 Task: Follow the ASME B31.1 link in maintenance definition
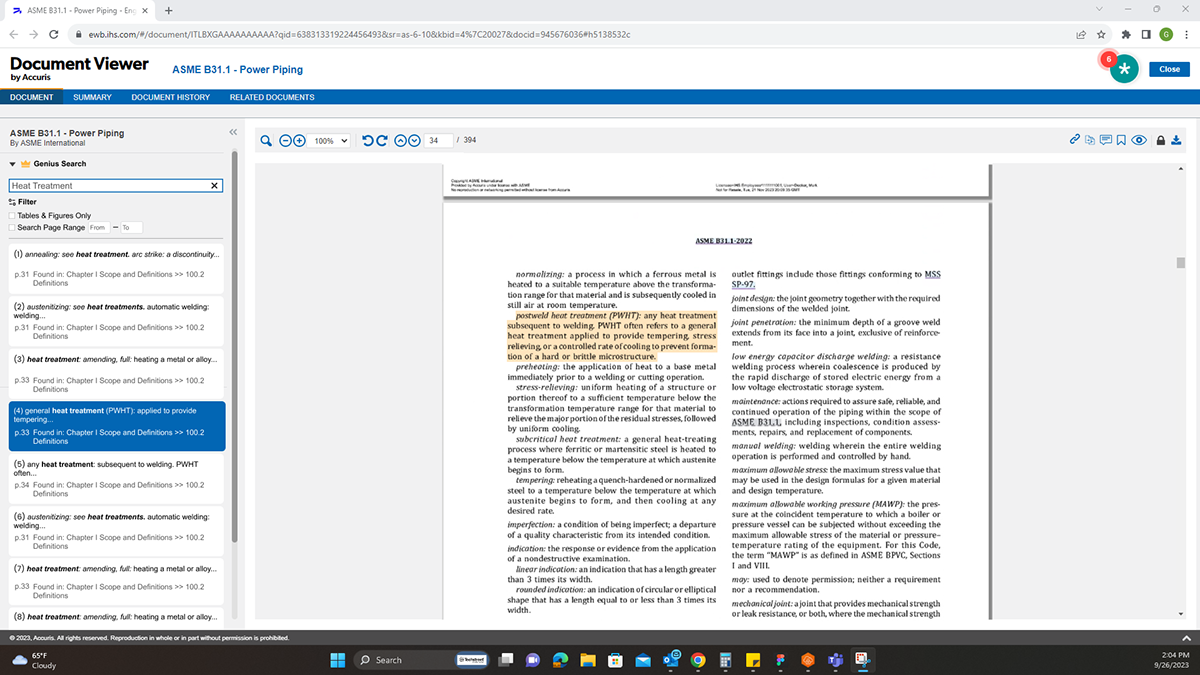(x=755, y=422)
